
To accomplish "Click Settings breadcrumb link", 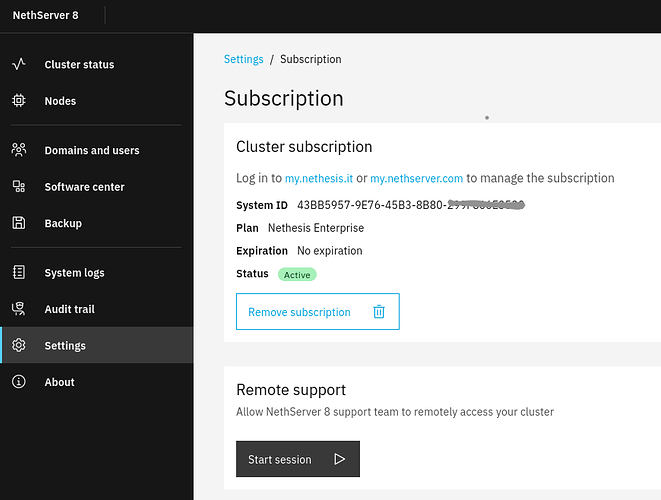I will [243, 59].
